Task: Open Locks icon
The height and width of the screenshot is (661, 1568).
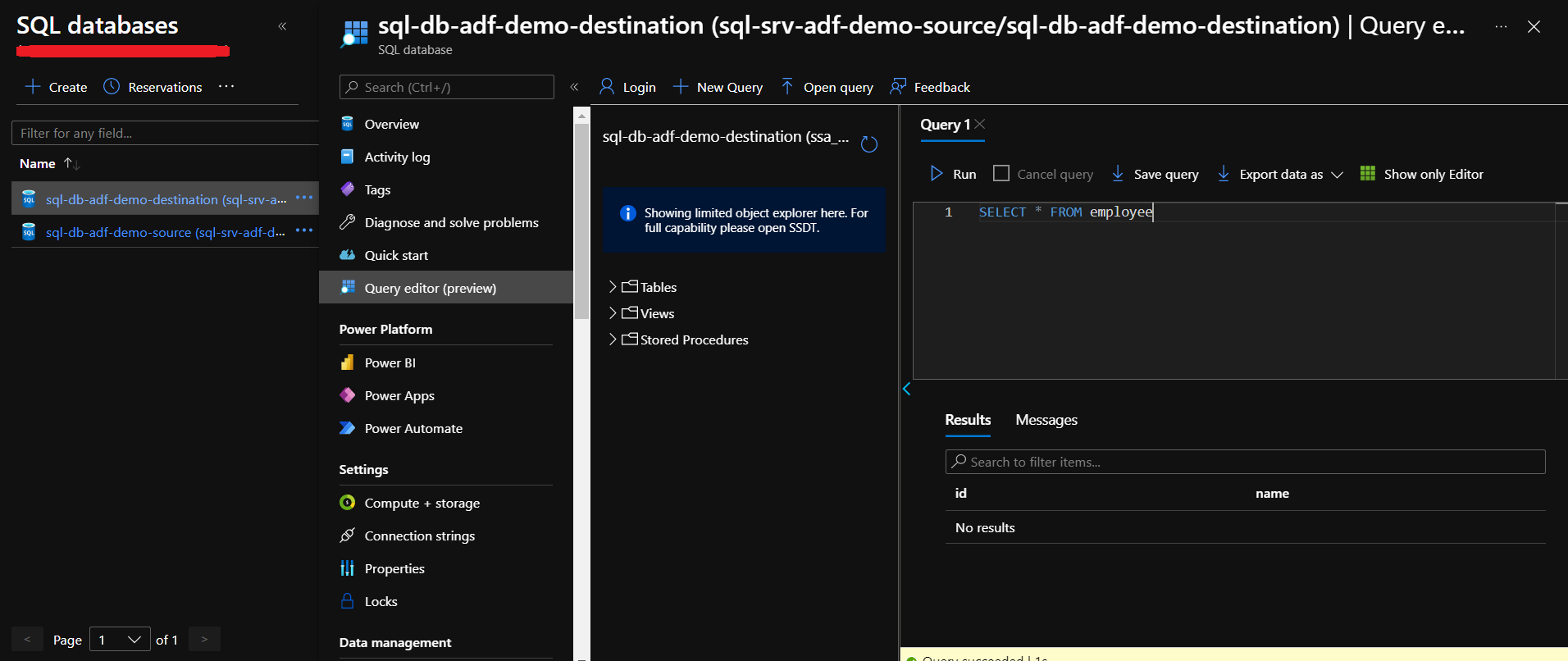Action: coord(348,601)
